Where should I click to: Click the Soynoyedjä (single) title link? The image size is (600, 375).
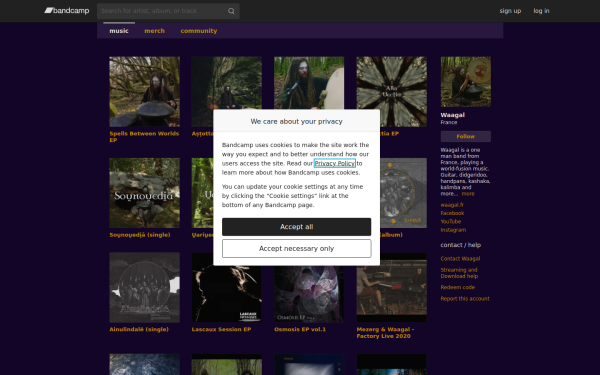coord(140,235)
